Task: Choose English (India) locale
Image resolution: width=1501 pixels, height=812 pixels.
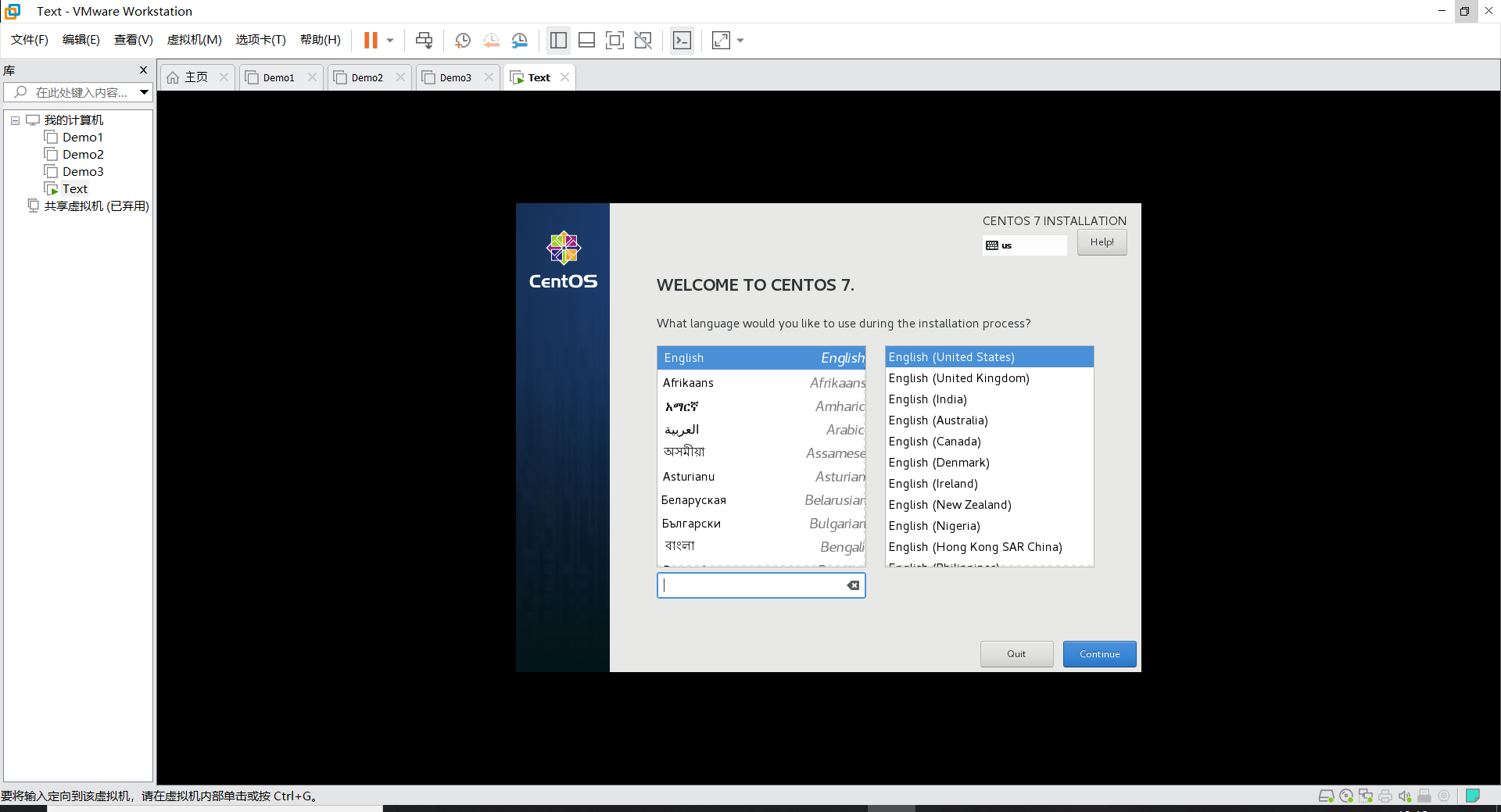Action: click(989, 399)
